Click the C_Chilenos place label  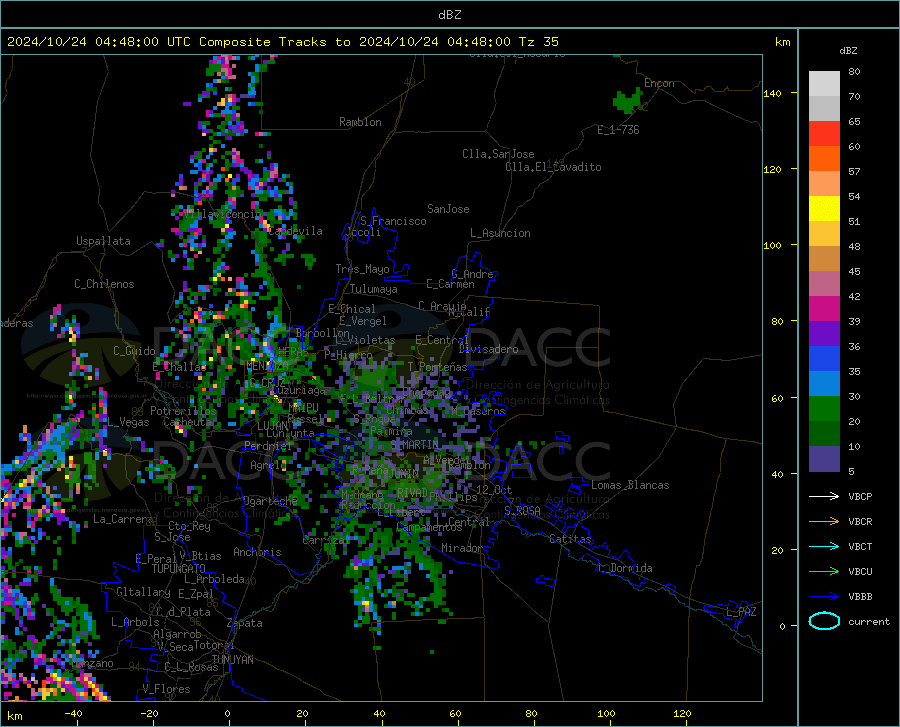pos(104,284)
